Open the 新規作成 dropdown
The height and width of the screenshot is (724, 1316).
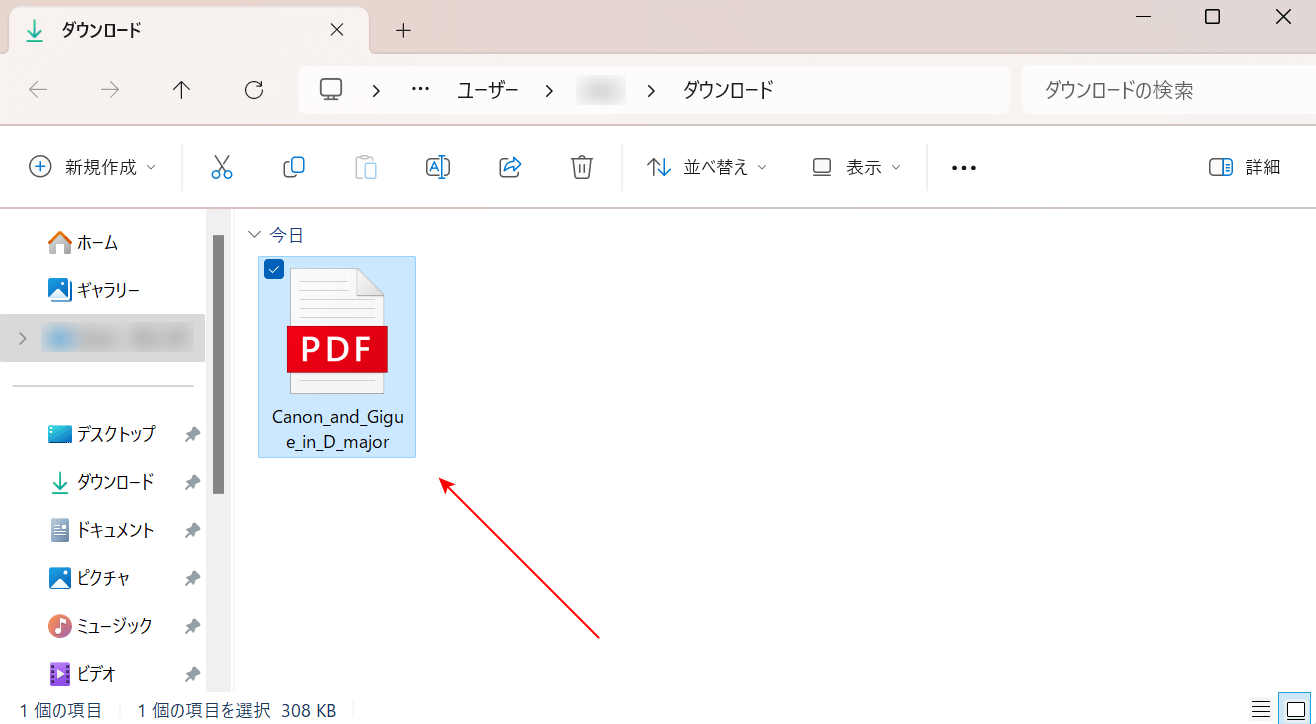pos(92,167)
